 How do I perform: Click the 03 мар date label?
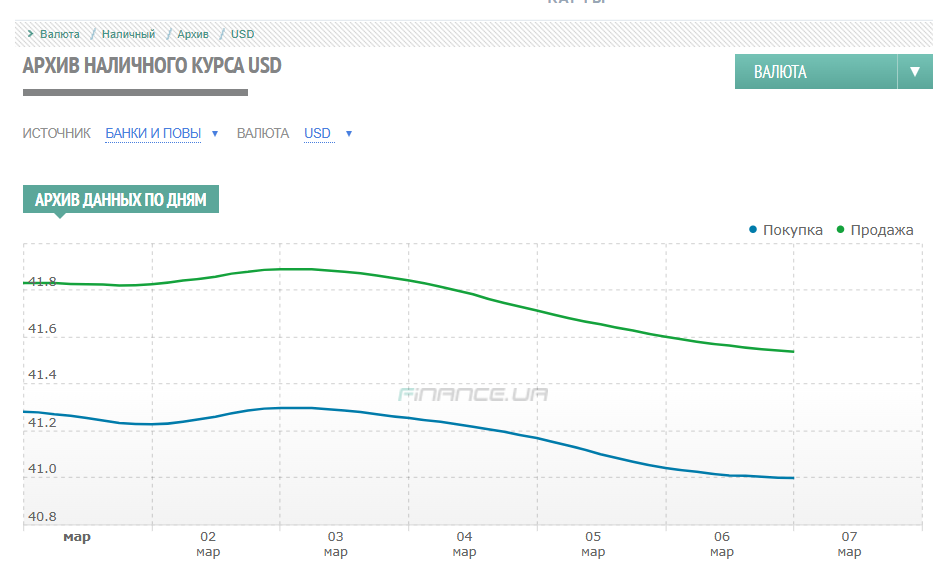click(336, 544)
